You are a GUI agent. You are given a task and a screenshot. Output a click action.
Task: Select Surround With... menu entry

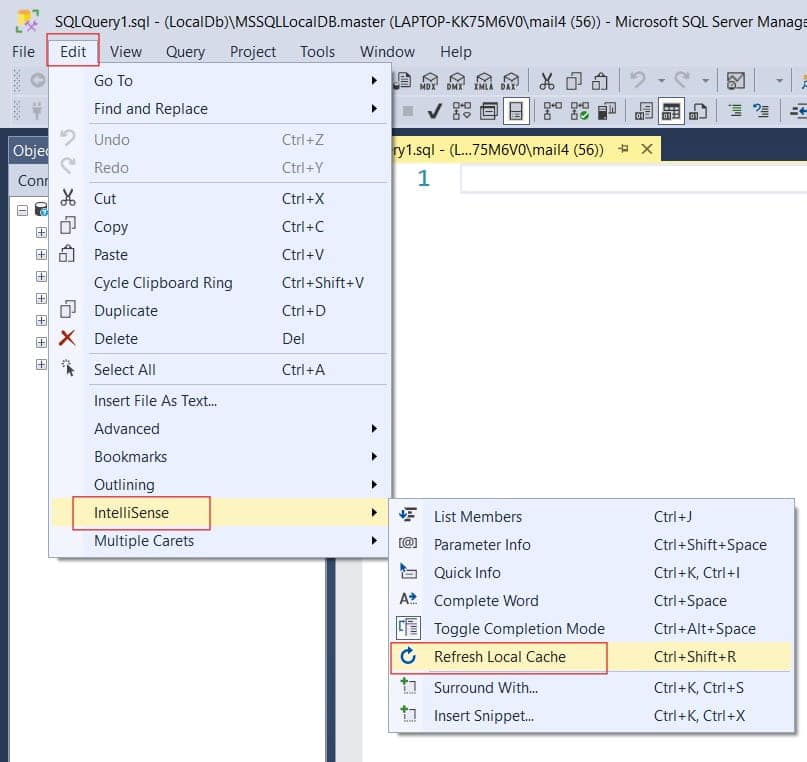point(590,687)
